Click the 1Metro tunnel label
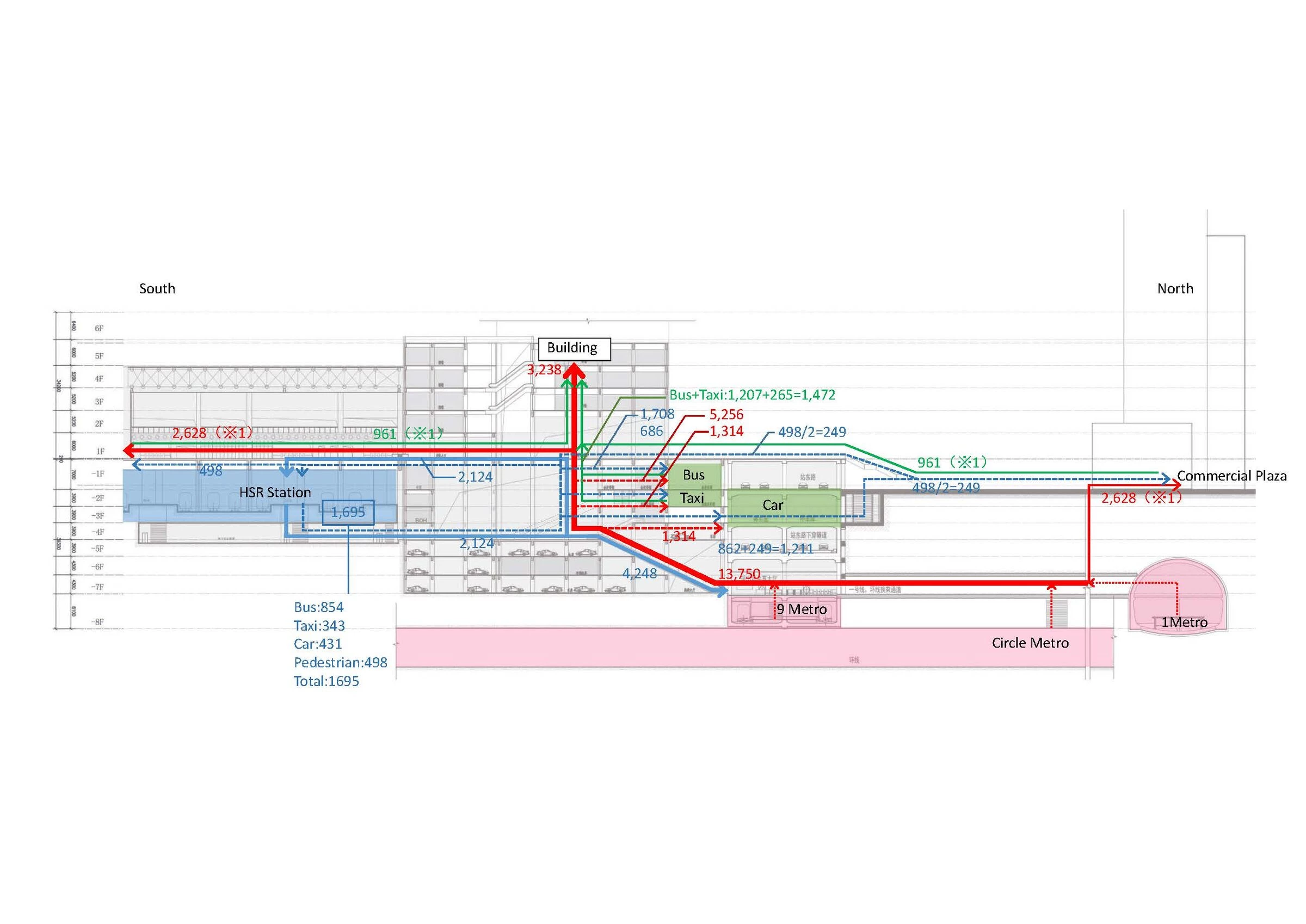The width and height of the screenshot is (1306, 924). [1184, 623]
